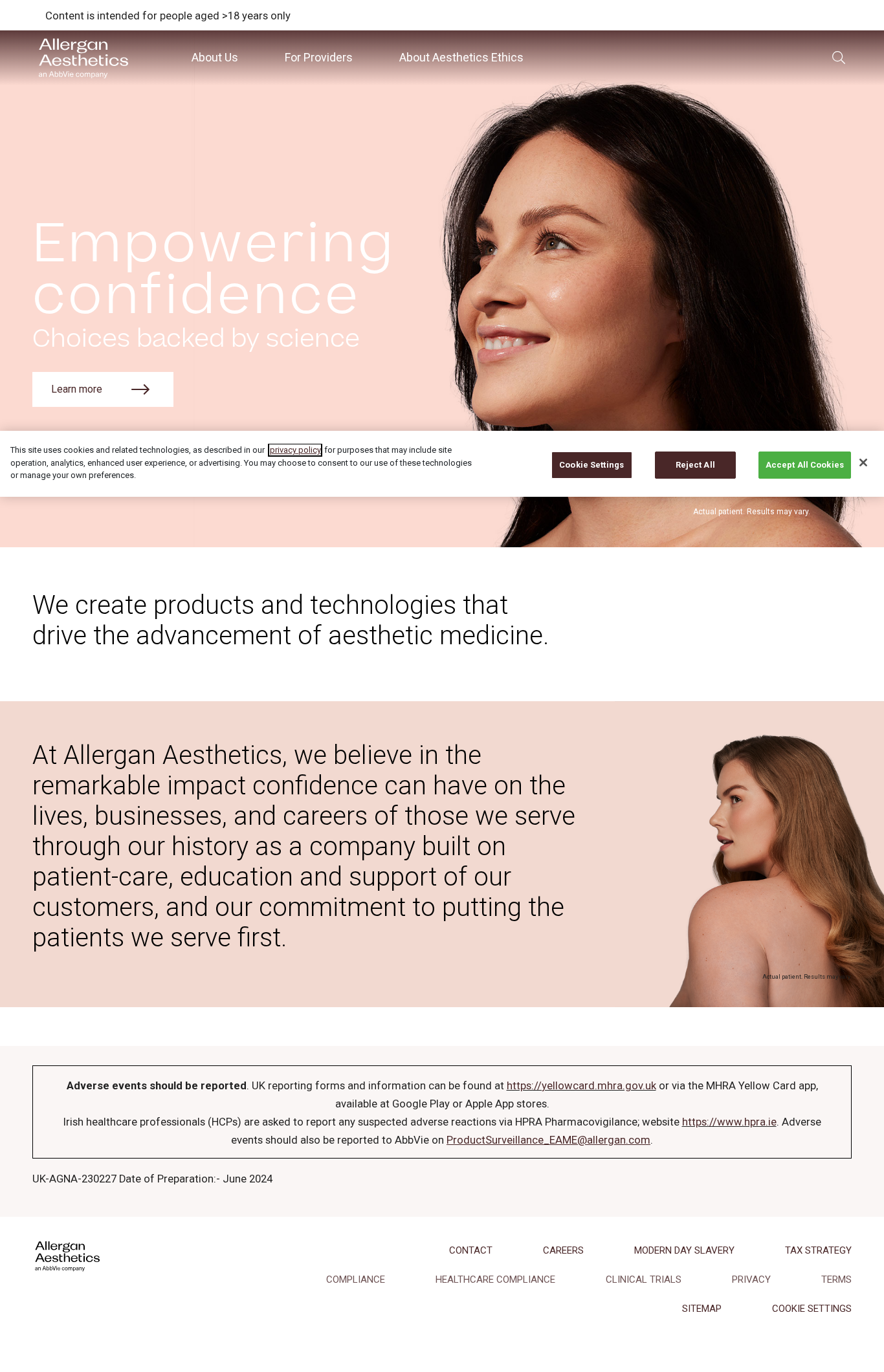Viewport: 884px width, 1372px height.
Task: Open the search magnifier icon
Action: (x=838, y=58)
